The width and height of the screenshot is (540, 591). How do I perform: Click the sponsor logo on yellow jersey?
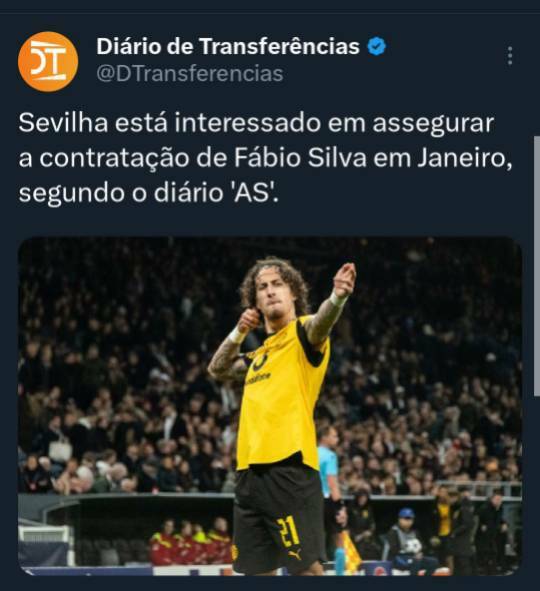coord(259,377)
